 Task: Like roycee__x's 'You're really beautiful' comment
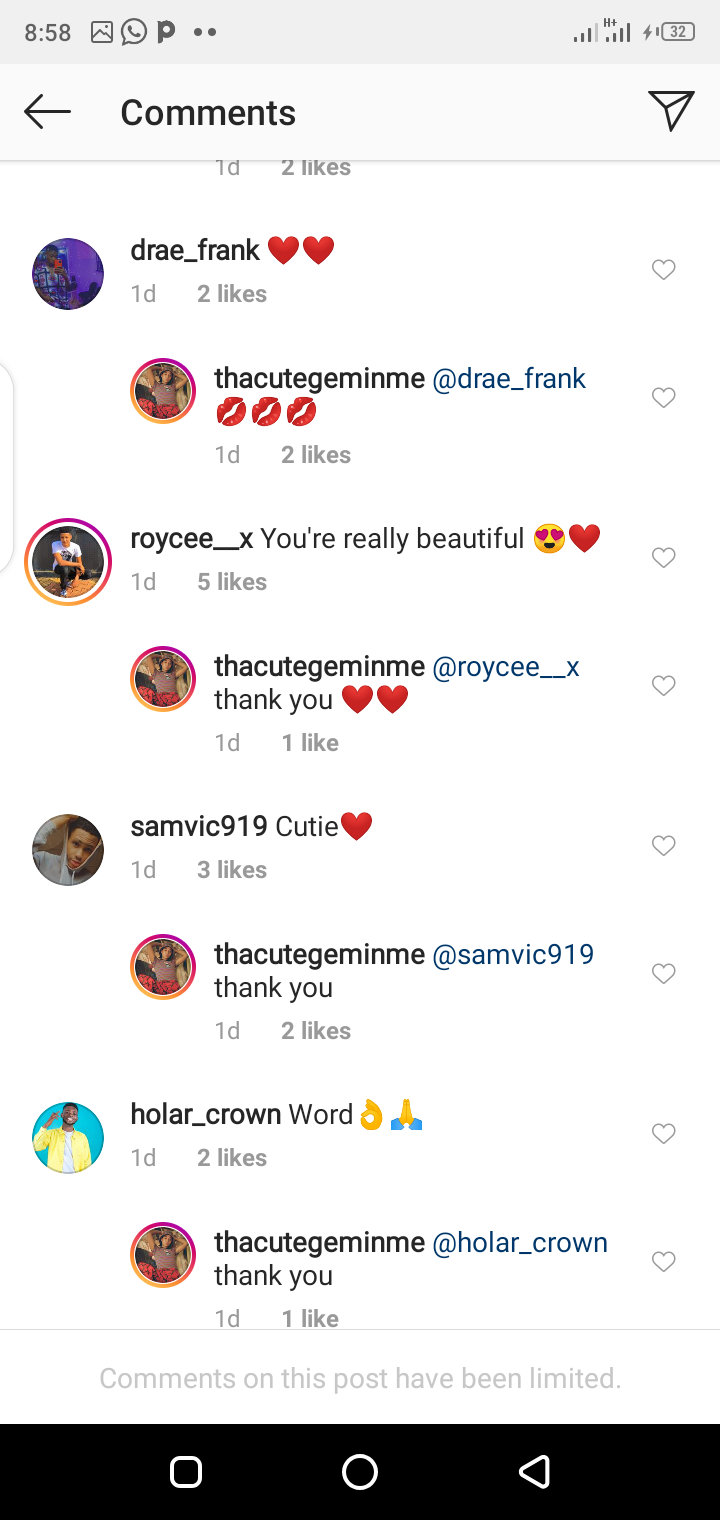pos(664,558)
